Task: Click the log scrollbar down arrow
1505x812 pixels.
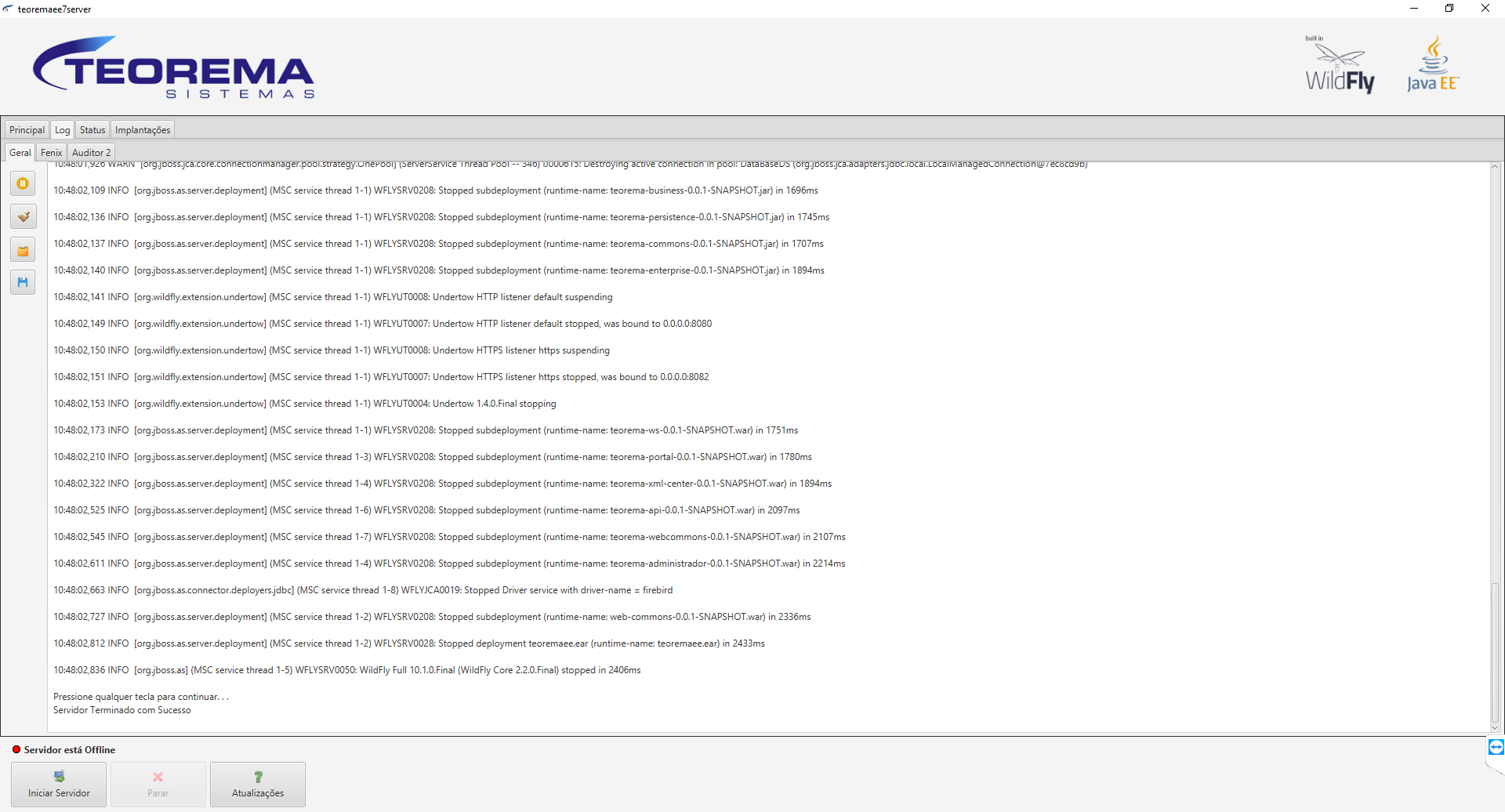Action: [1495, 727]
